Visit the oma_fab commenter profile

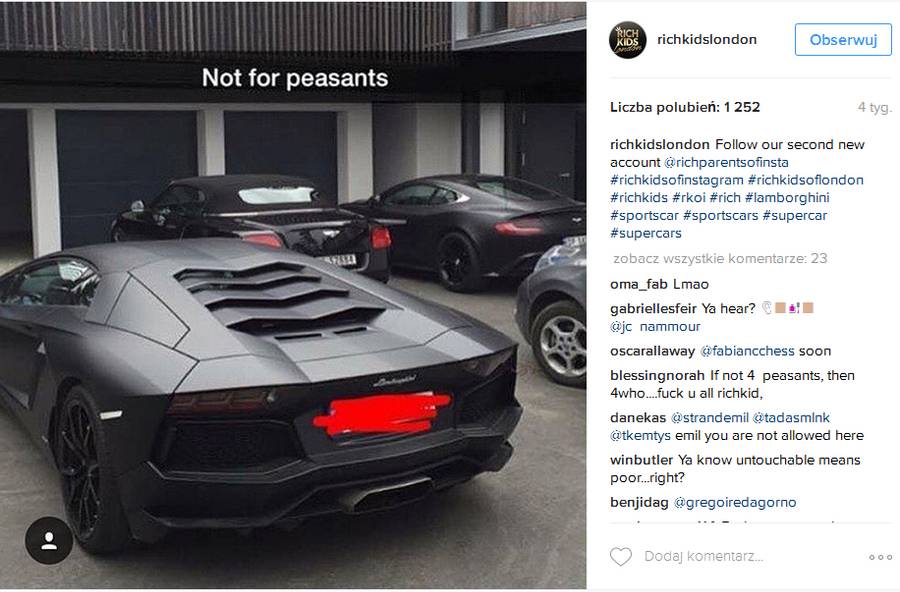(x=638, y=284)
